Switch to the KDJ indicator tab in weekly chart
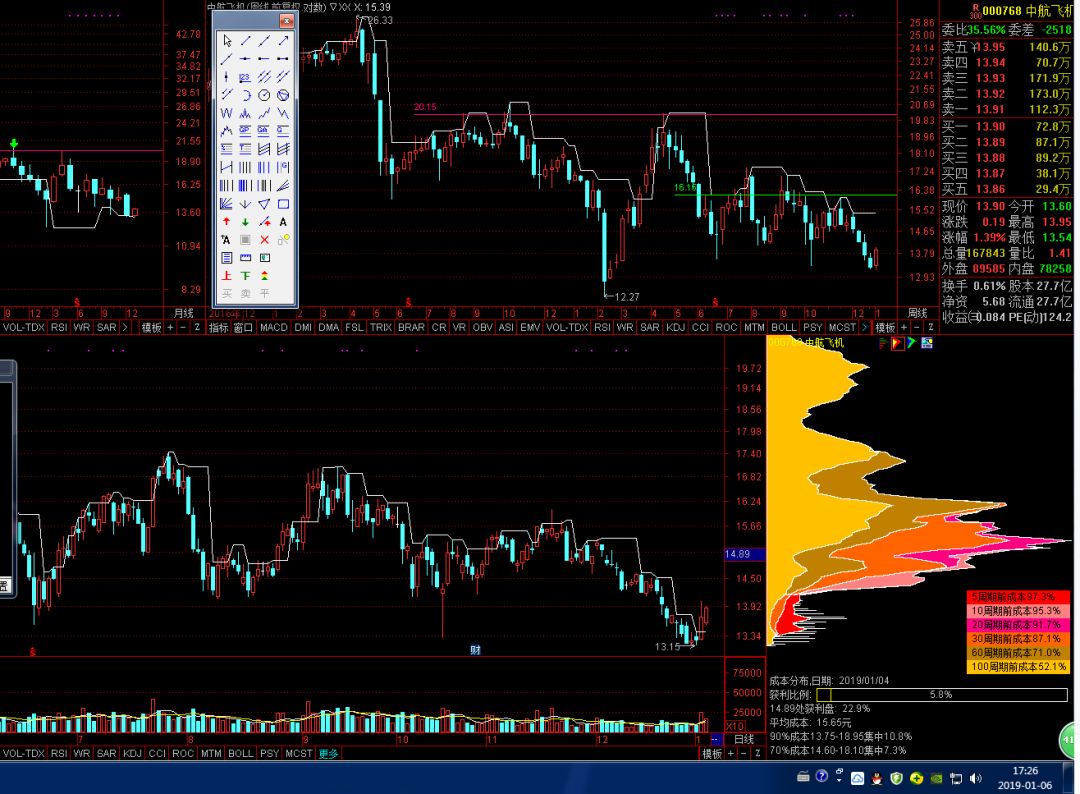 676,327
